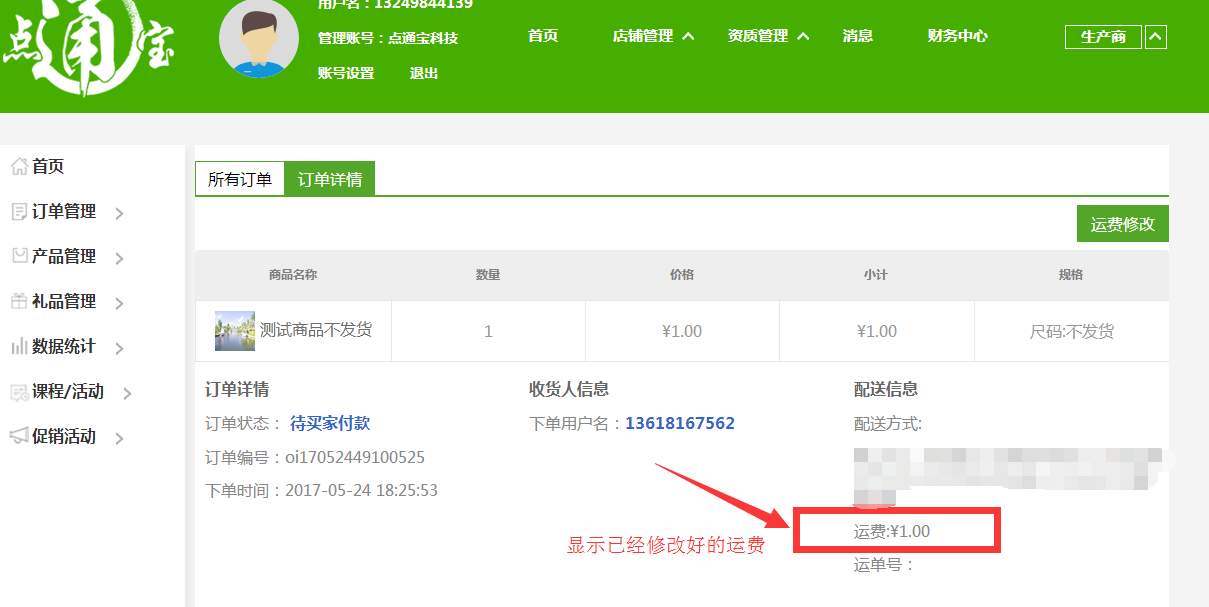Click the 数据统计 bar chart icon
The image size is (1209, 607).
click(19, 347)
